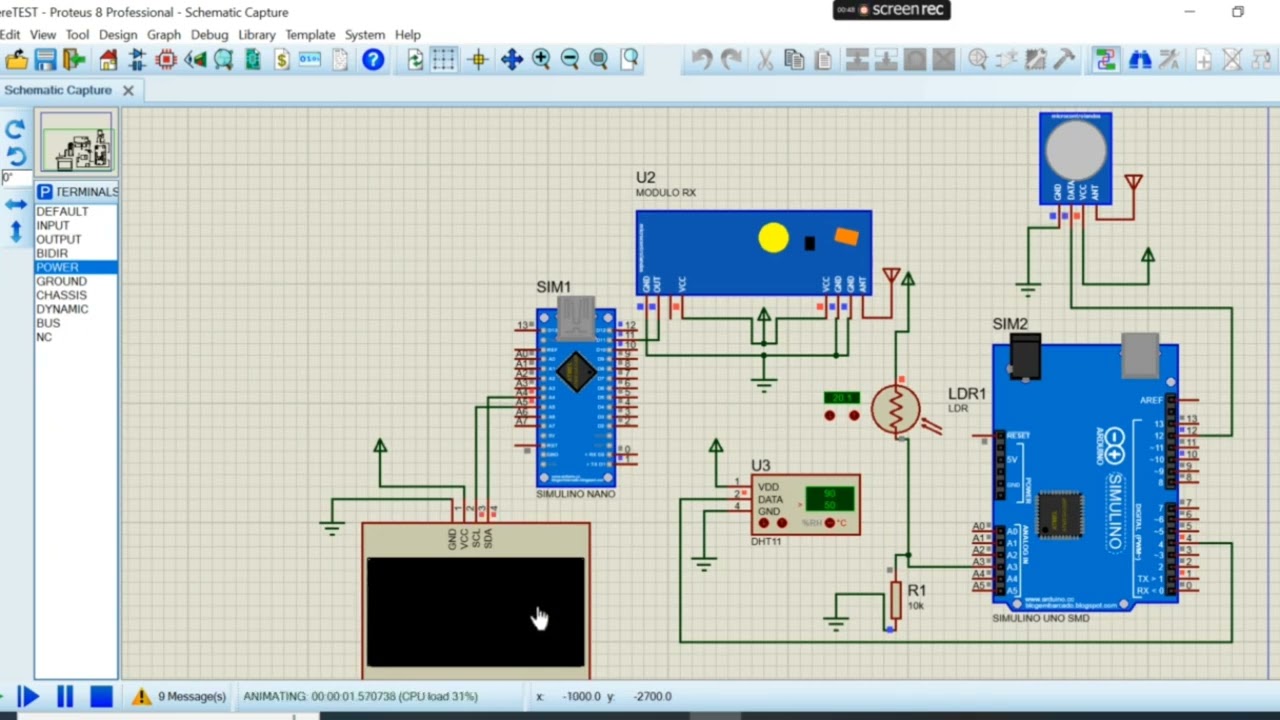Zoom to view entire sheet
Image resolution: width=1280 pixels, height=720 pixels.
pos(599,60)
